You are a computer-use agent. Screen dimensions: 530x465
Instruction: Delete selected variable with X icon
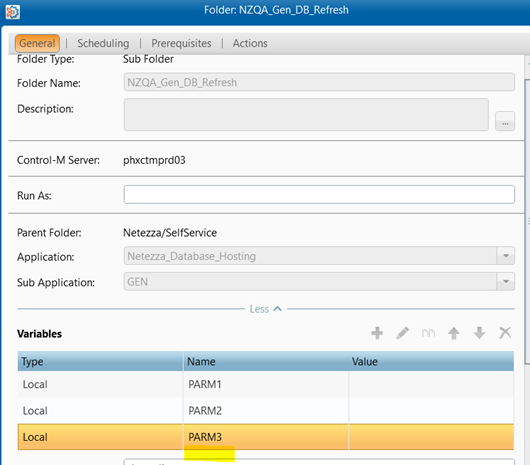click(x=505, y=333)
